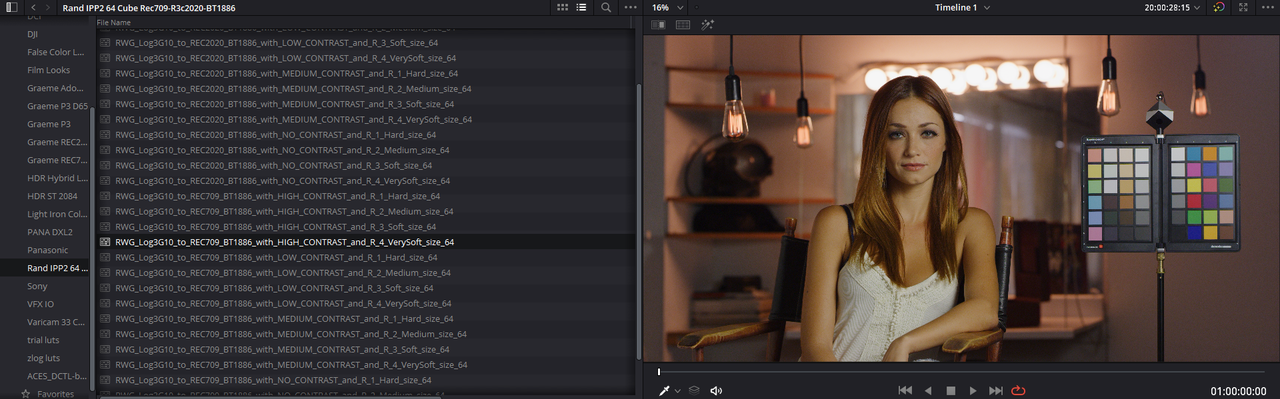The height and width of the screenshot is (399, 1280).
Task: Jump to first frame
Action: (906, 390)
